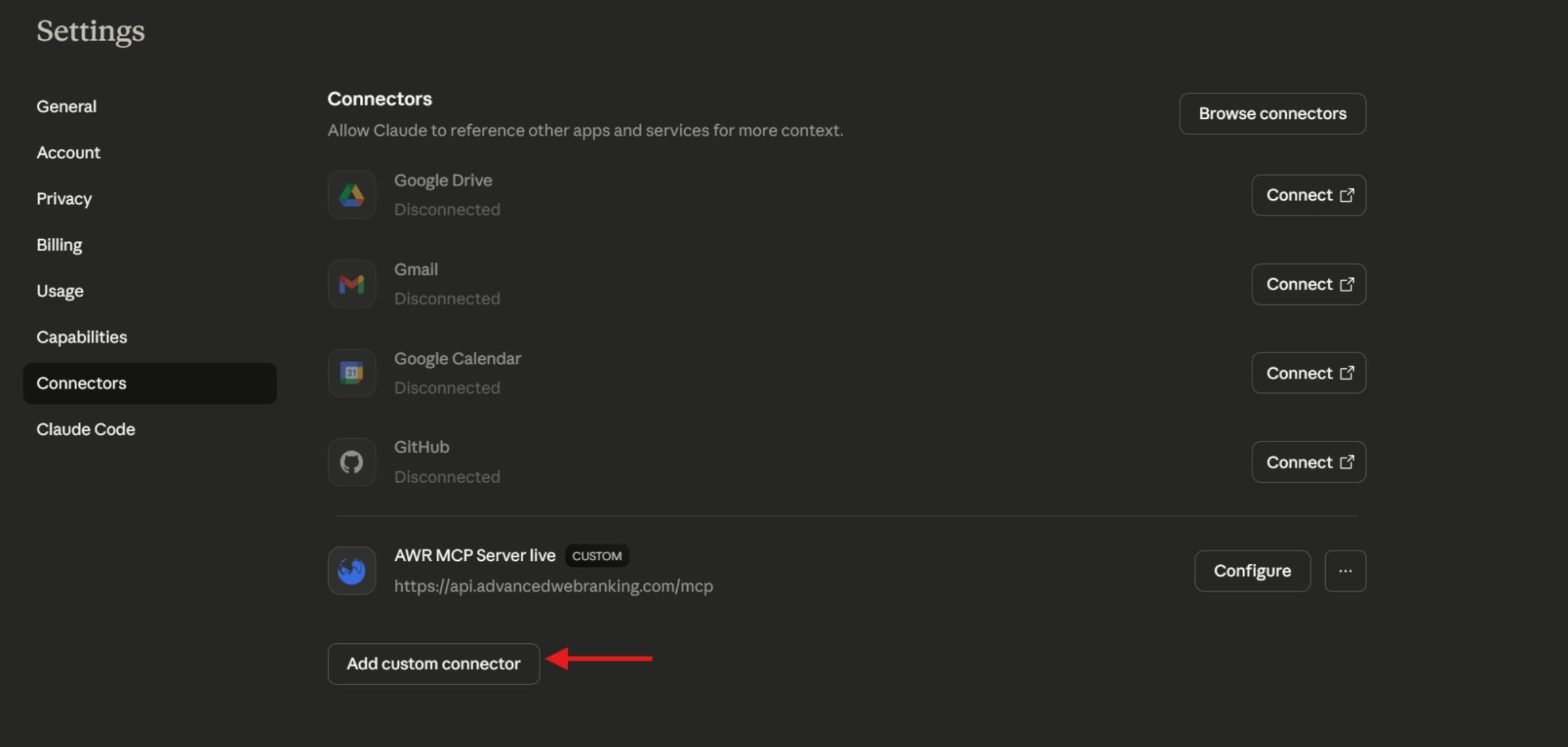
Task: Configure the AWR MCP Server connector
Action: [1252, 570]
